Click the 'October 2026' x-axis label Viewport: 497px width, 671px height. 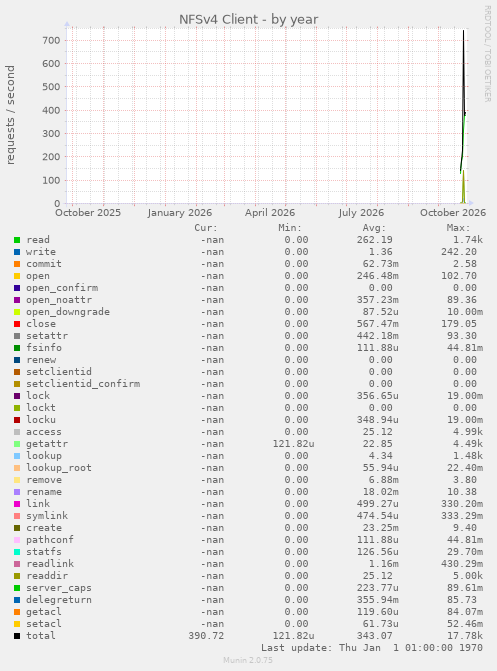453,213
